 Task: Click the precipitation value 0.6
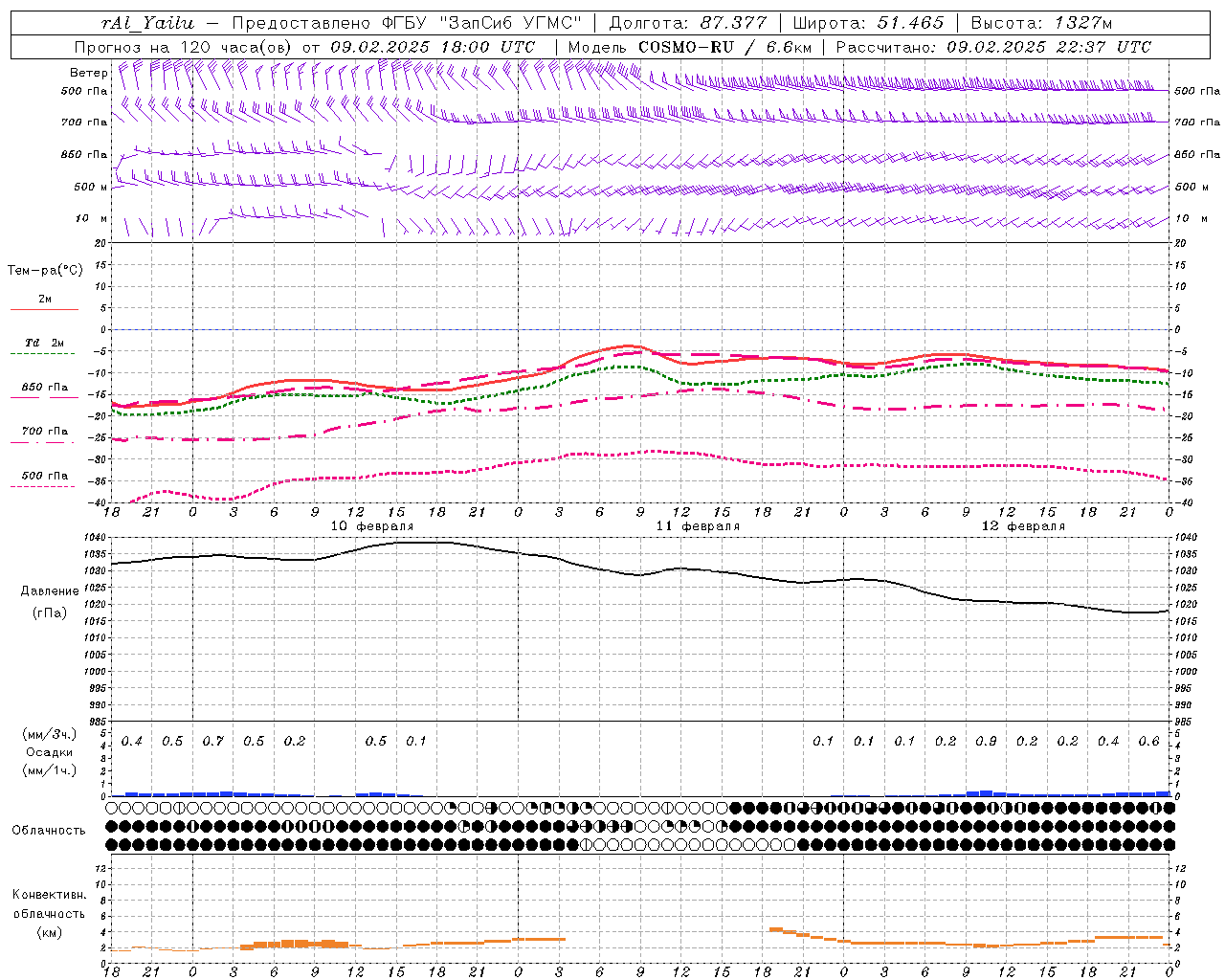1148,742
